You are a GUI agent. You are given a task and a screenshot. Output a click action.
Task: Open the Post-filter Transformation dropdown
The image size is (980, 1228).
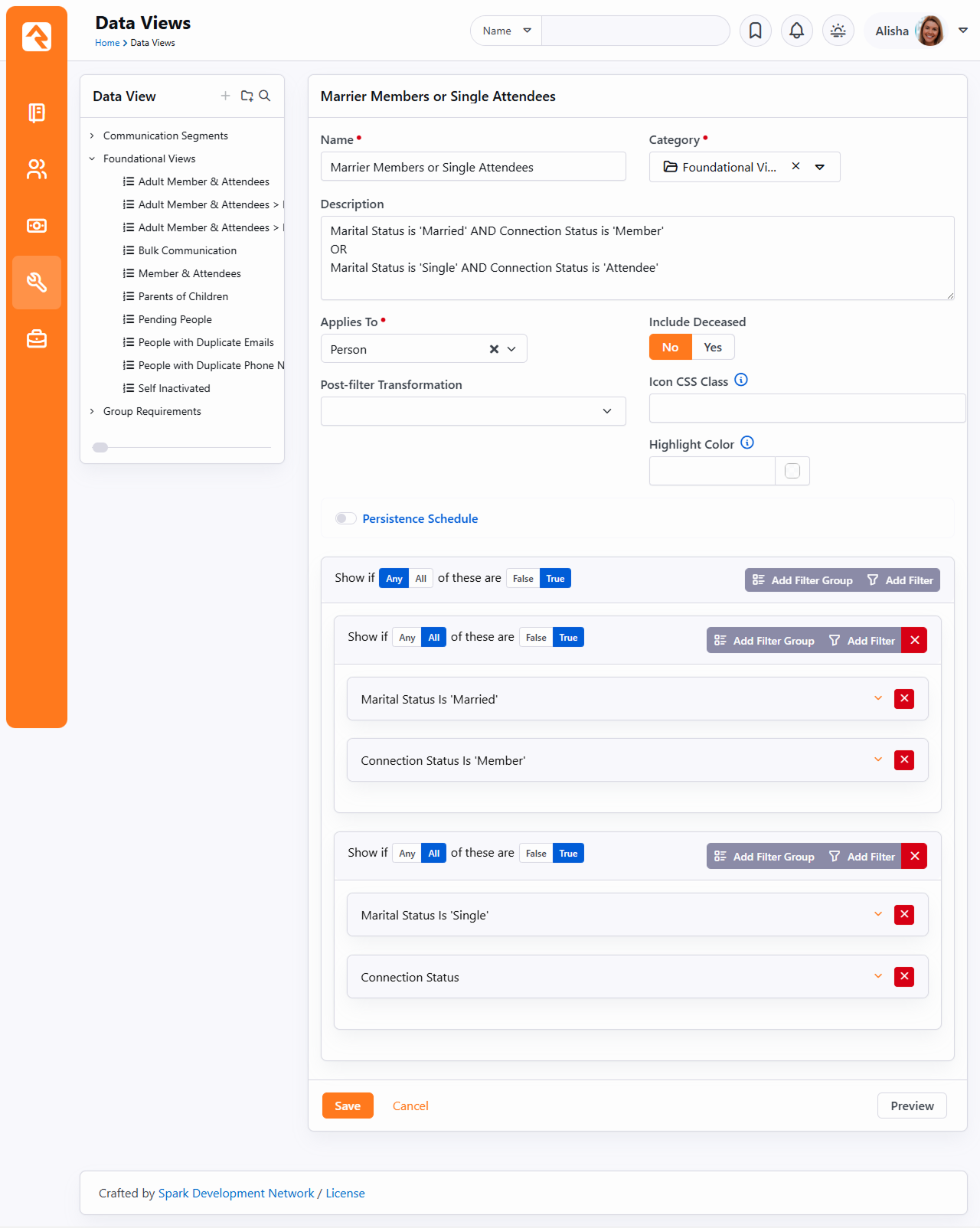point(472,411)
